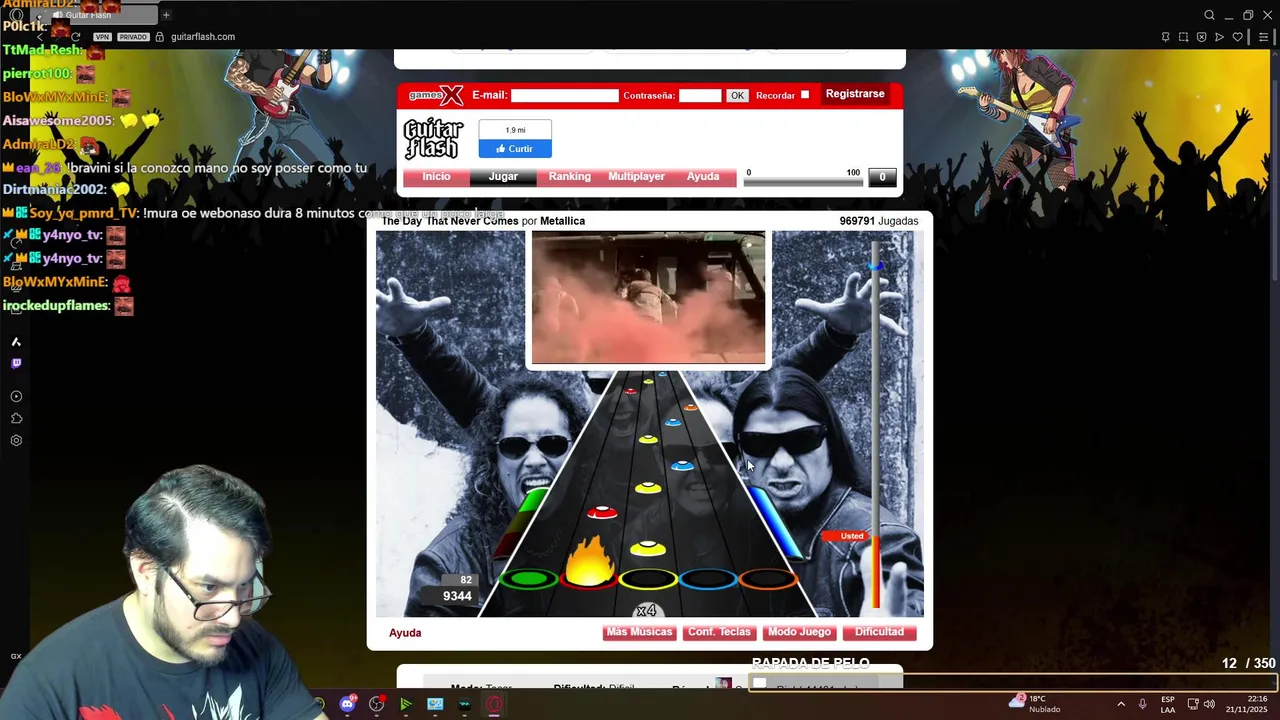Click the E-mail input field
Image resolution: width=1280 pixels, height=720 pixels.
click(x=565, y=95)
